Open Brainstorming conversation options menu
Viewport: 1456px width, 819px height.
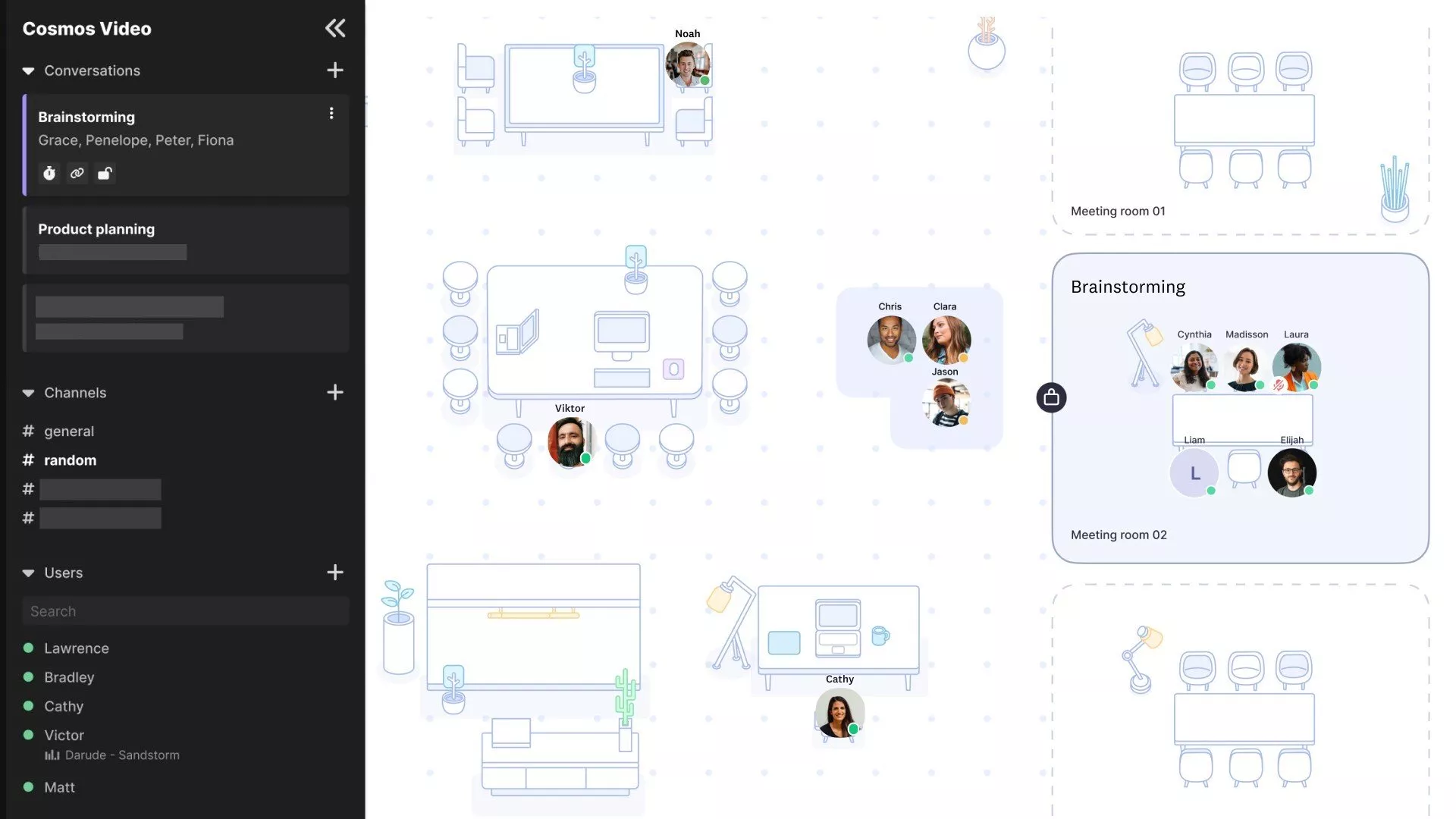coord(331,113)
